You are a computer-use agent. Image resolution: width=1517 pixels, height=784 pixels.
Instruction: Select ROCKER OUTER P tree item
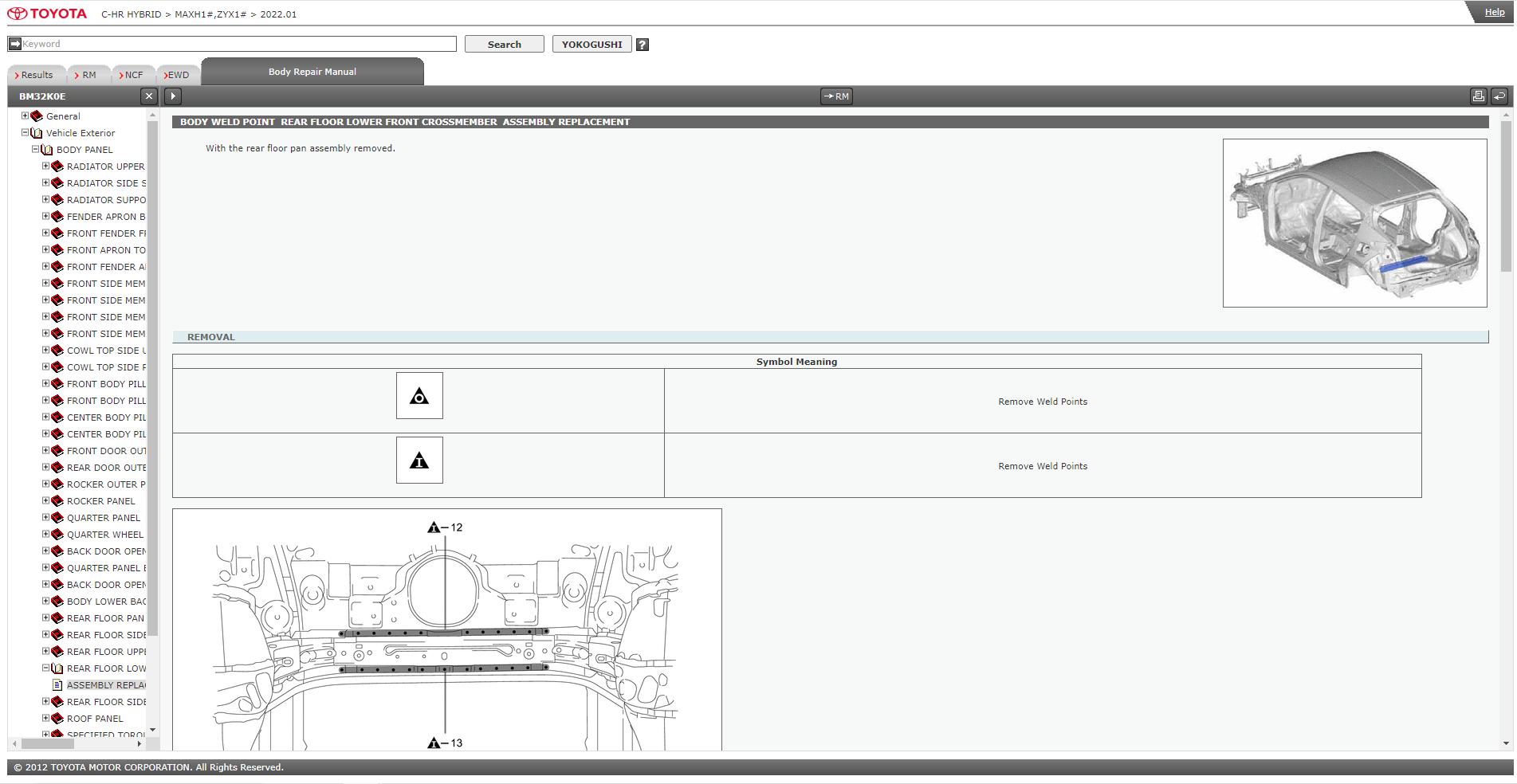tap(107, 484)
